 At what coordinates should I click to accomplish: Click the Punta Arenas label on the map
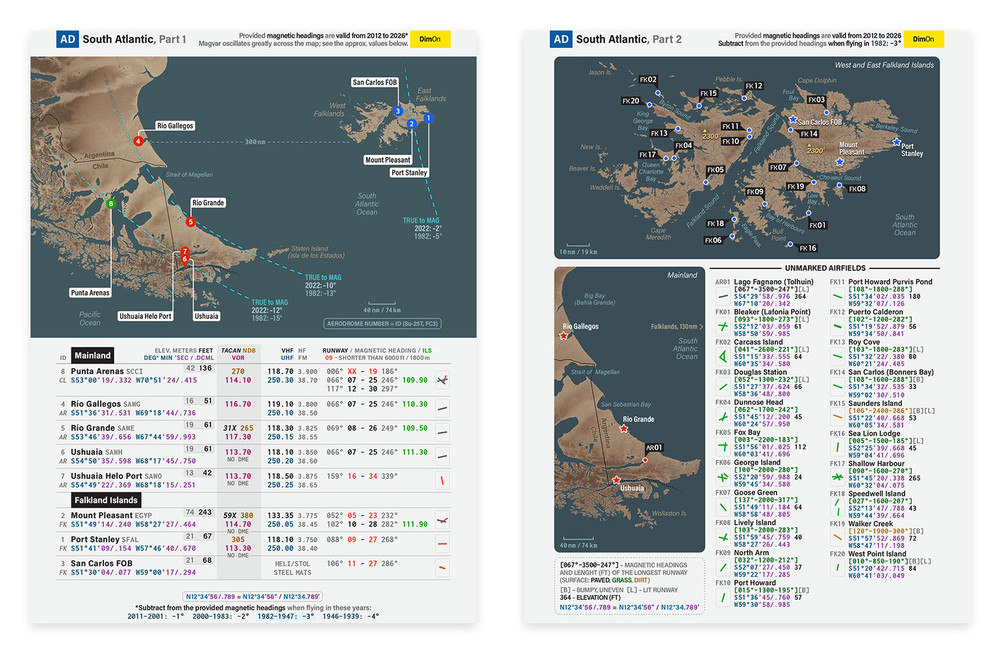(90, 293)
